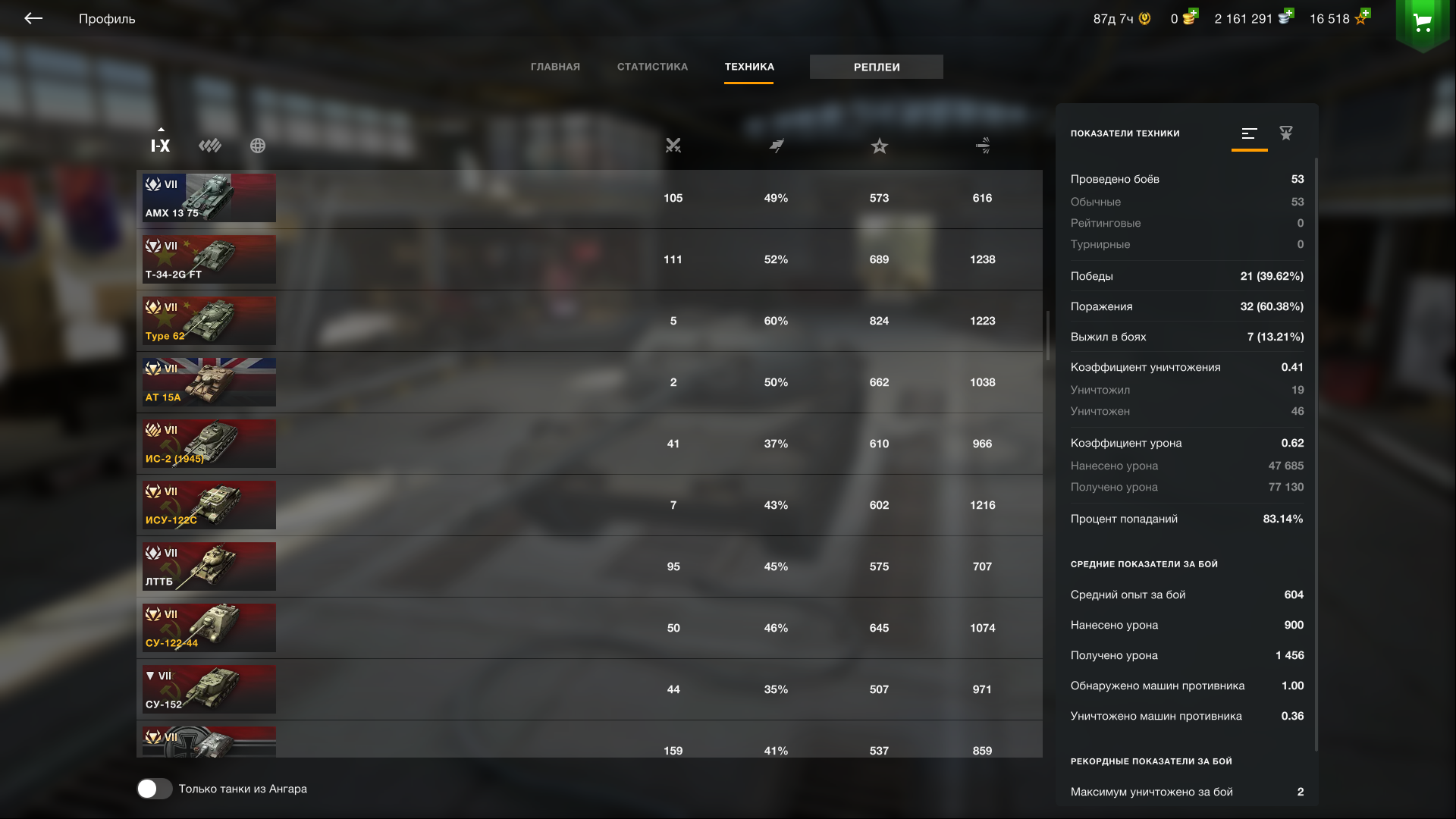Image resolution: width=1456 pixels, height=819 pixels.
Task: Sort by battles crossed-swords icon
Action: (673, 146)
